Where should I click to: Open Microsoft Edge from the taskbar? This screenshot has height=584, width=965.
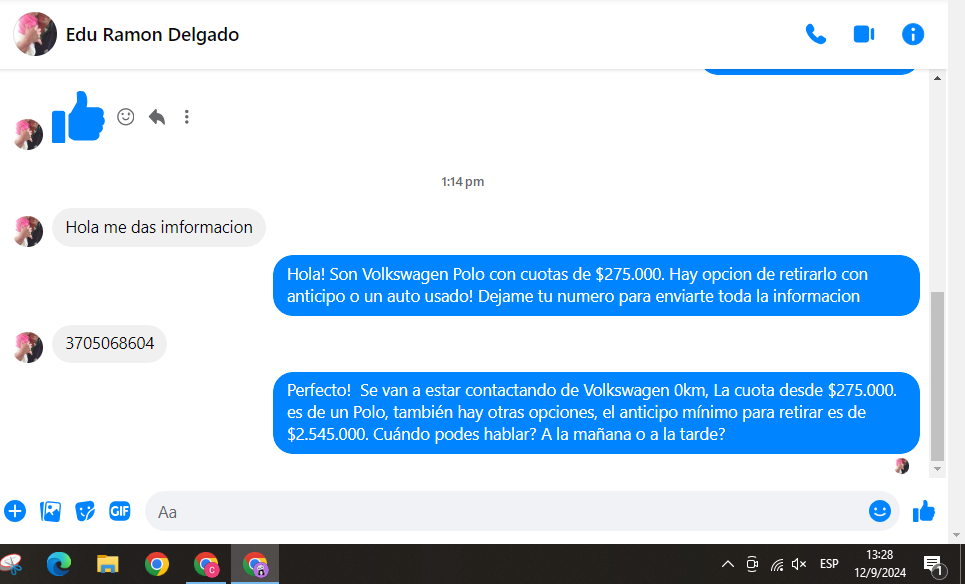click(59, 564)
